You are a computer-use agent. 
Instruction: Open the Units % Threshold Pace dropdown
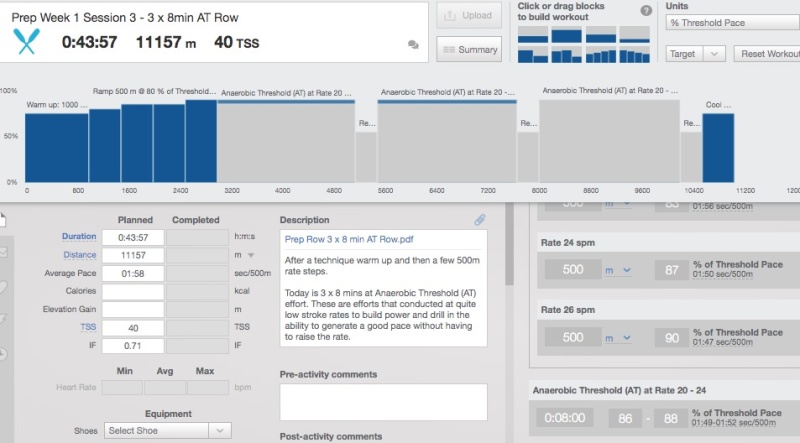pyautogui.click(x=731, y=22)
